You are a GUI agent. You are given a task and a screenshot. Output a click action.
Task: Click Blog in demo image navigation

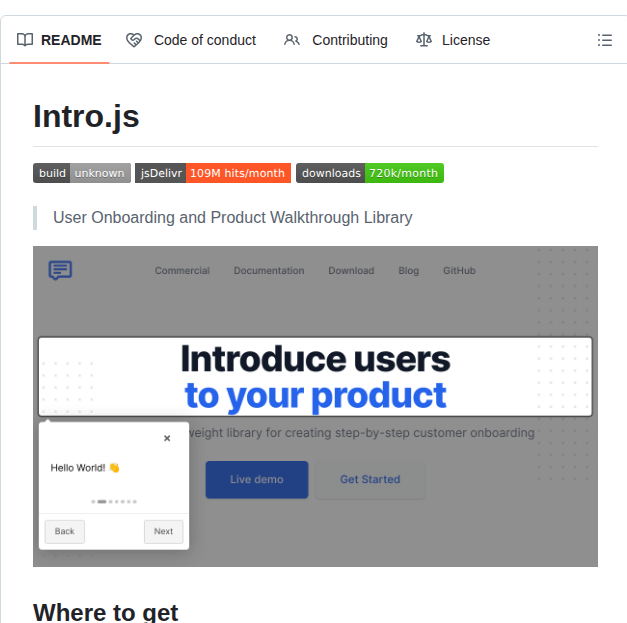coord(409,271)
